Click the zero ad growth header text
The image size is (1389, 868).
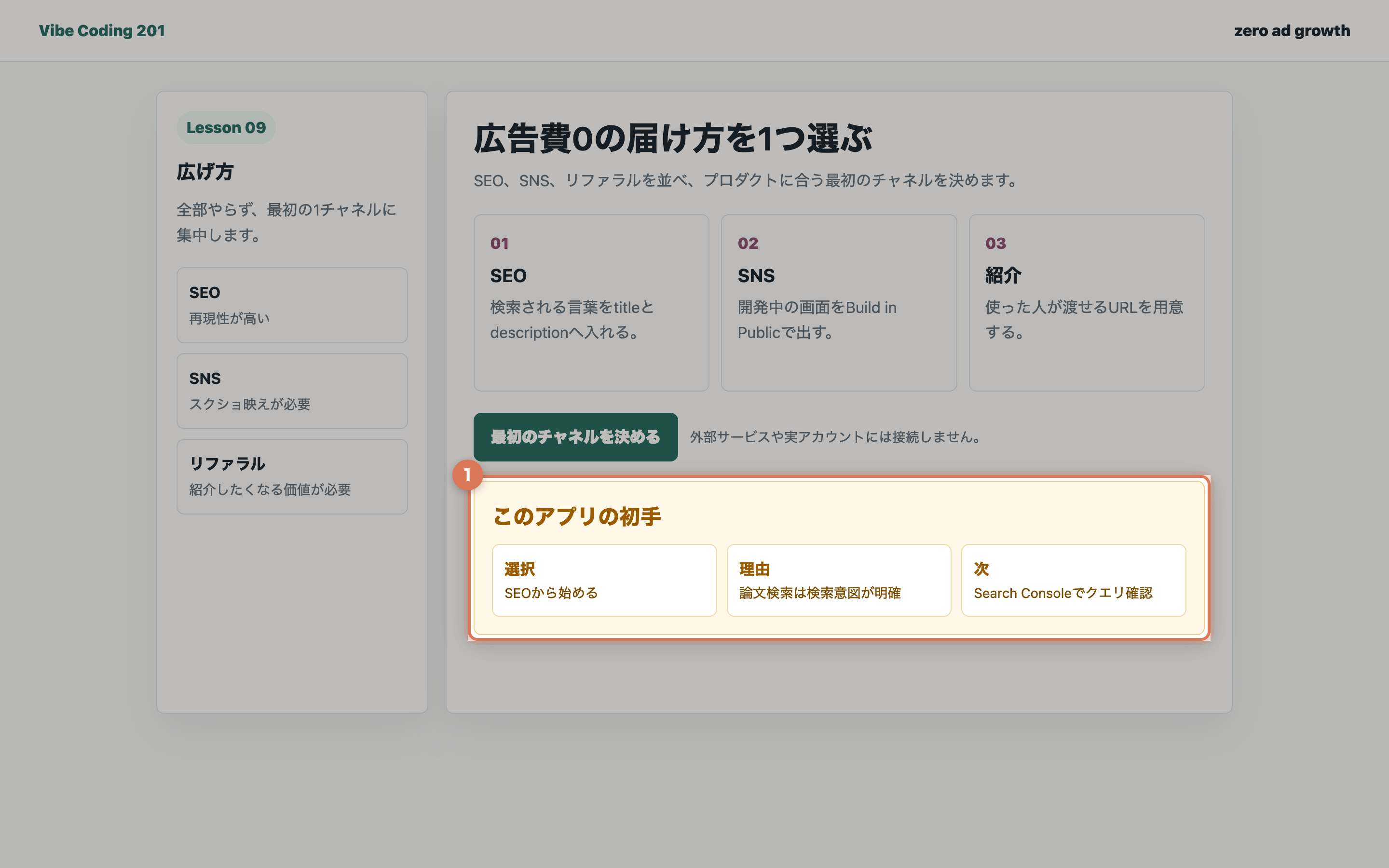1292,30
